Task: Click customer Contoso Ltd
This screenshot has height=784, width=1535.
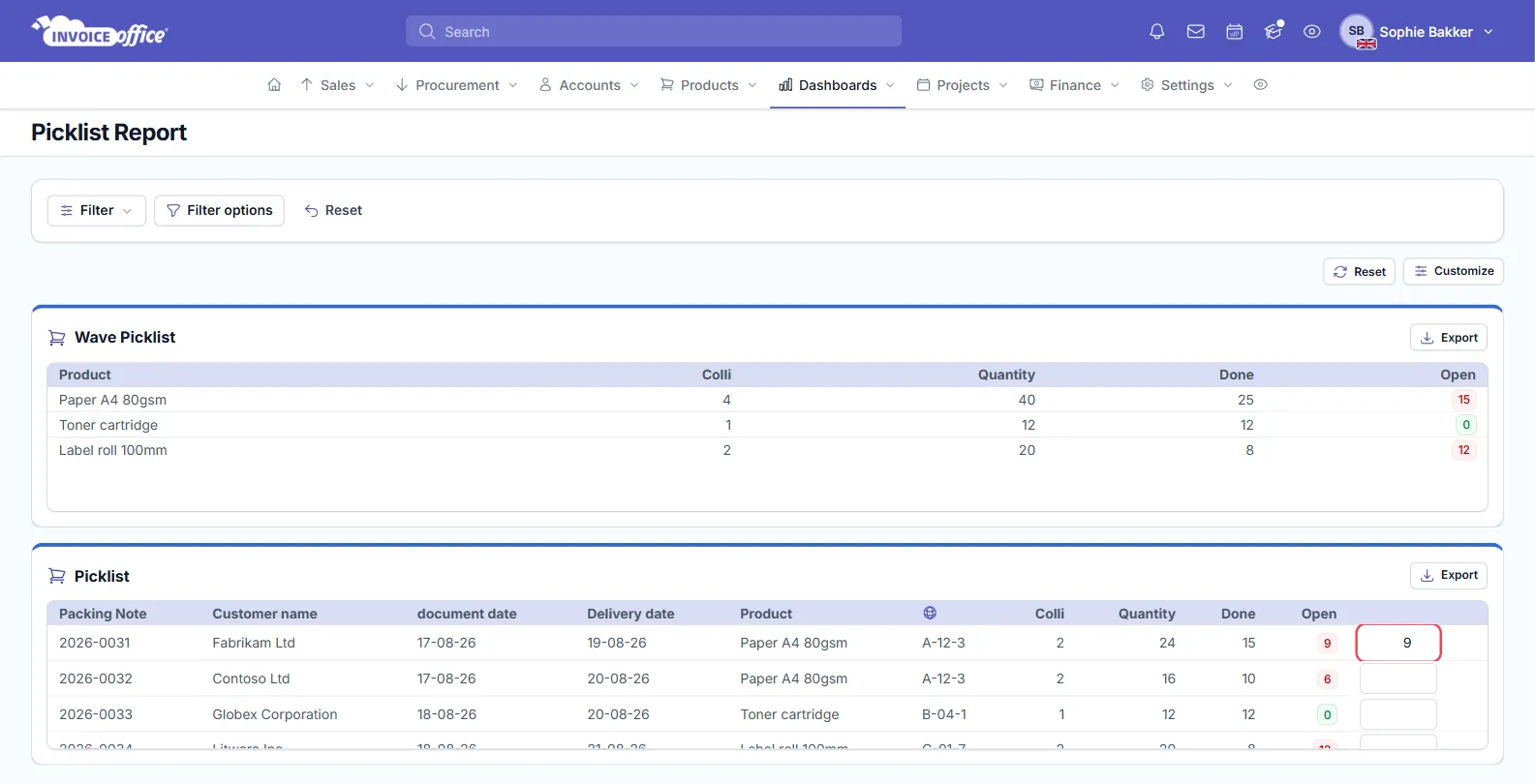Action: pyautogui.click(x=251, y=678)
